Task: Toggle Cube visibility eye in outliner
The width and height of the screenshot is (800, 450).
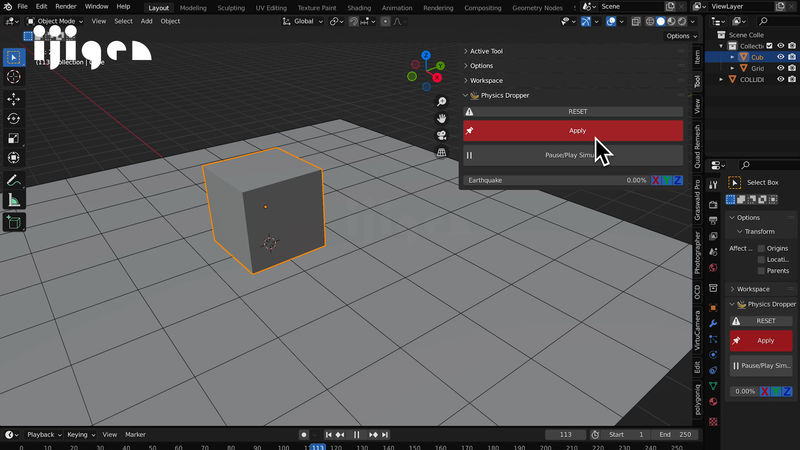Action: (781, 57)
